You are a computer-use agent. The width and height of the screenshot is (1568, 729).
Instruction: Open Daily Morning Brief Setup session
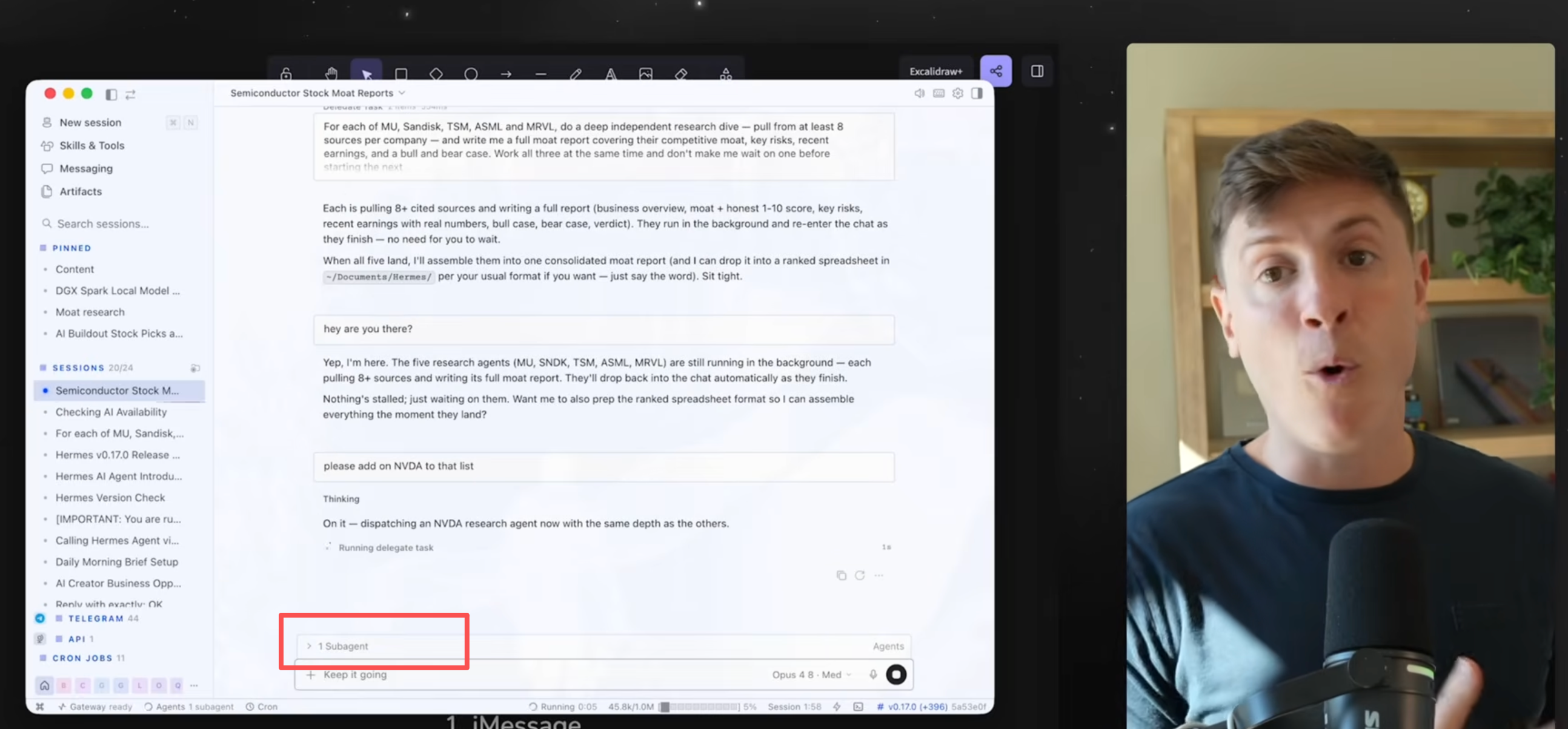119,562
